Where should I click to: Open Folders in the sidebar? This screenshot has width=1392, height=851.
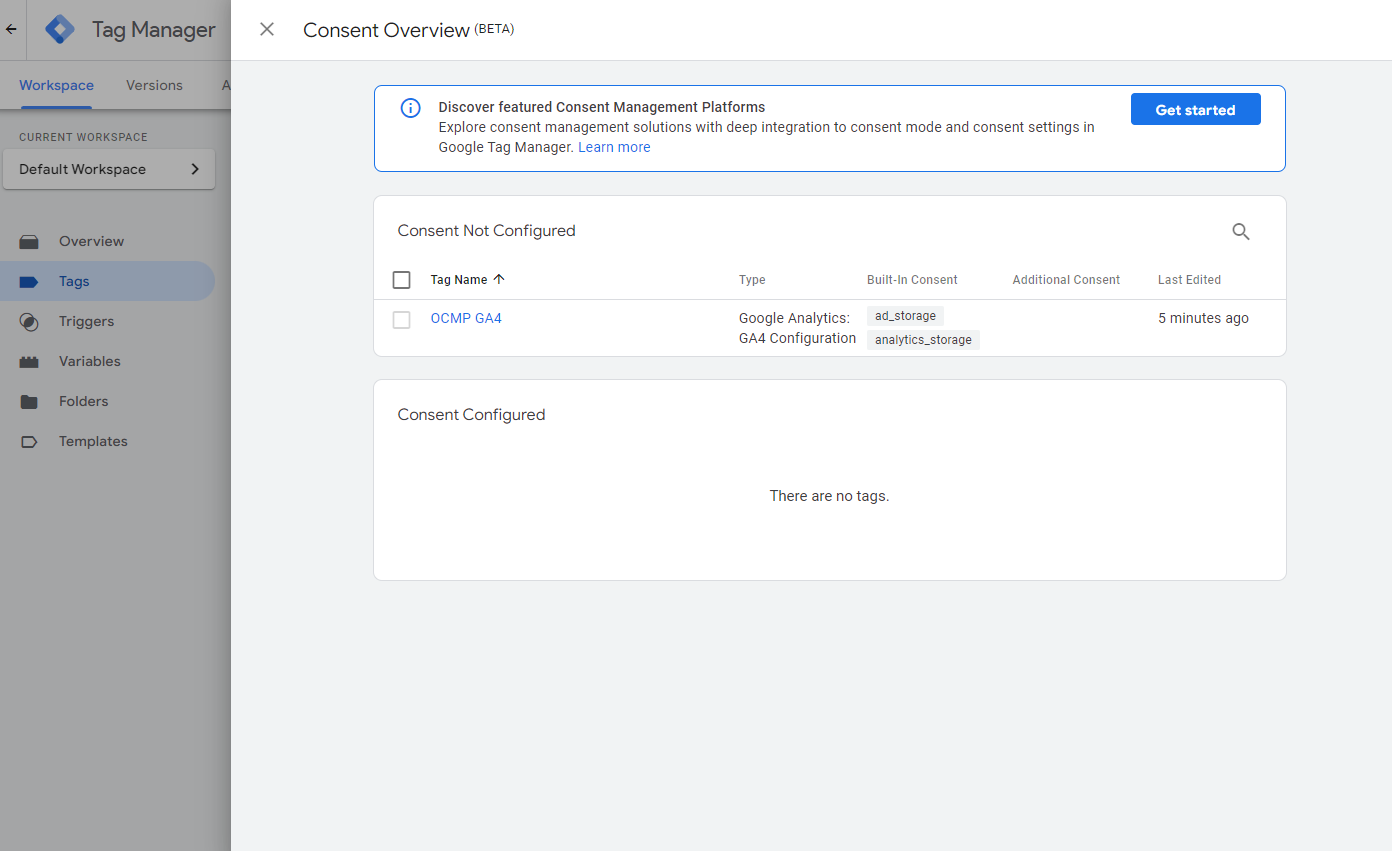point(107,401)
